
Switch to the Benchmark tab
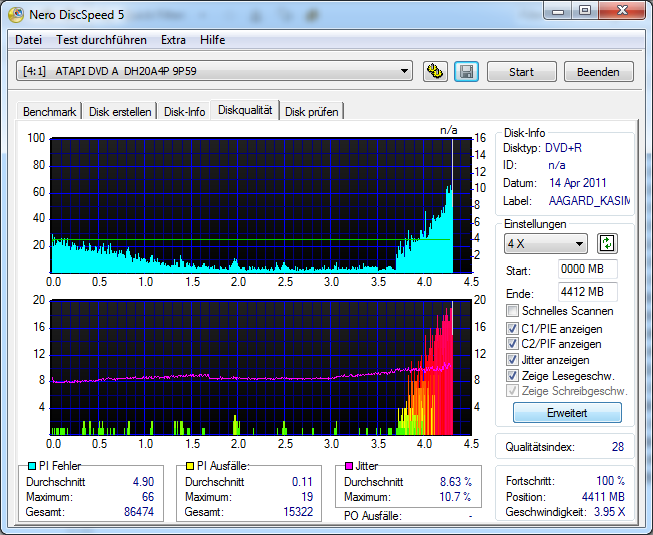[49, 112]
